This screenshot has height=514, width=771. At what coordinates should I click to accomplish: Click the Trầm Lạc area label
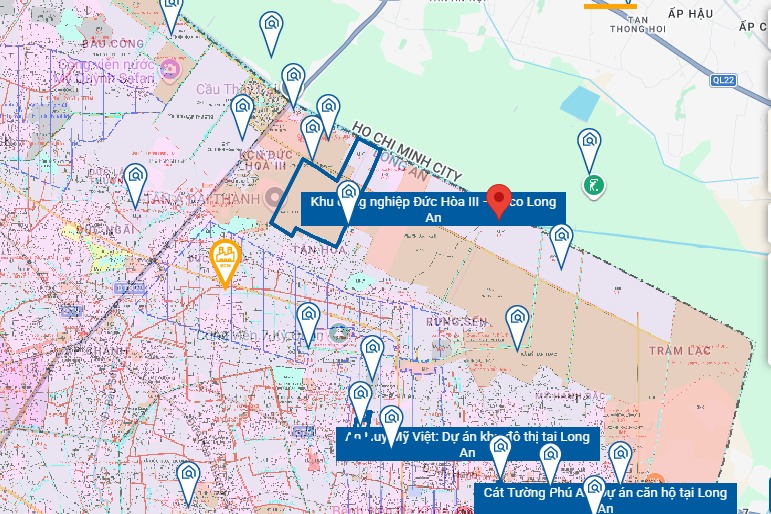[676, 351]
